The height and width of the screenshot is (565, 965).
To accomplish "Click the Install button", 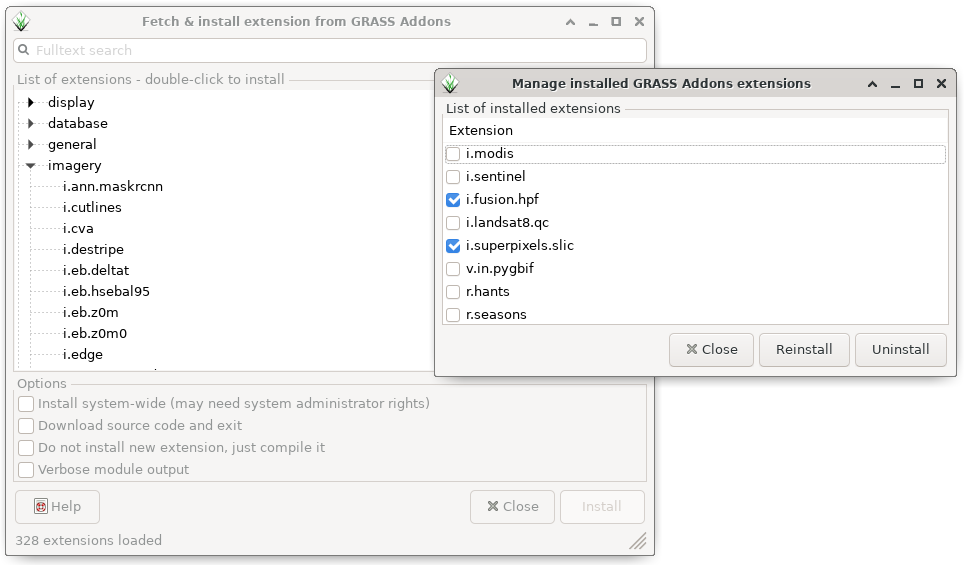I will (602, 507).
